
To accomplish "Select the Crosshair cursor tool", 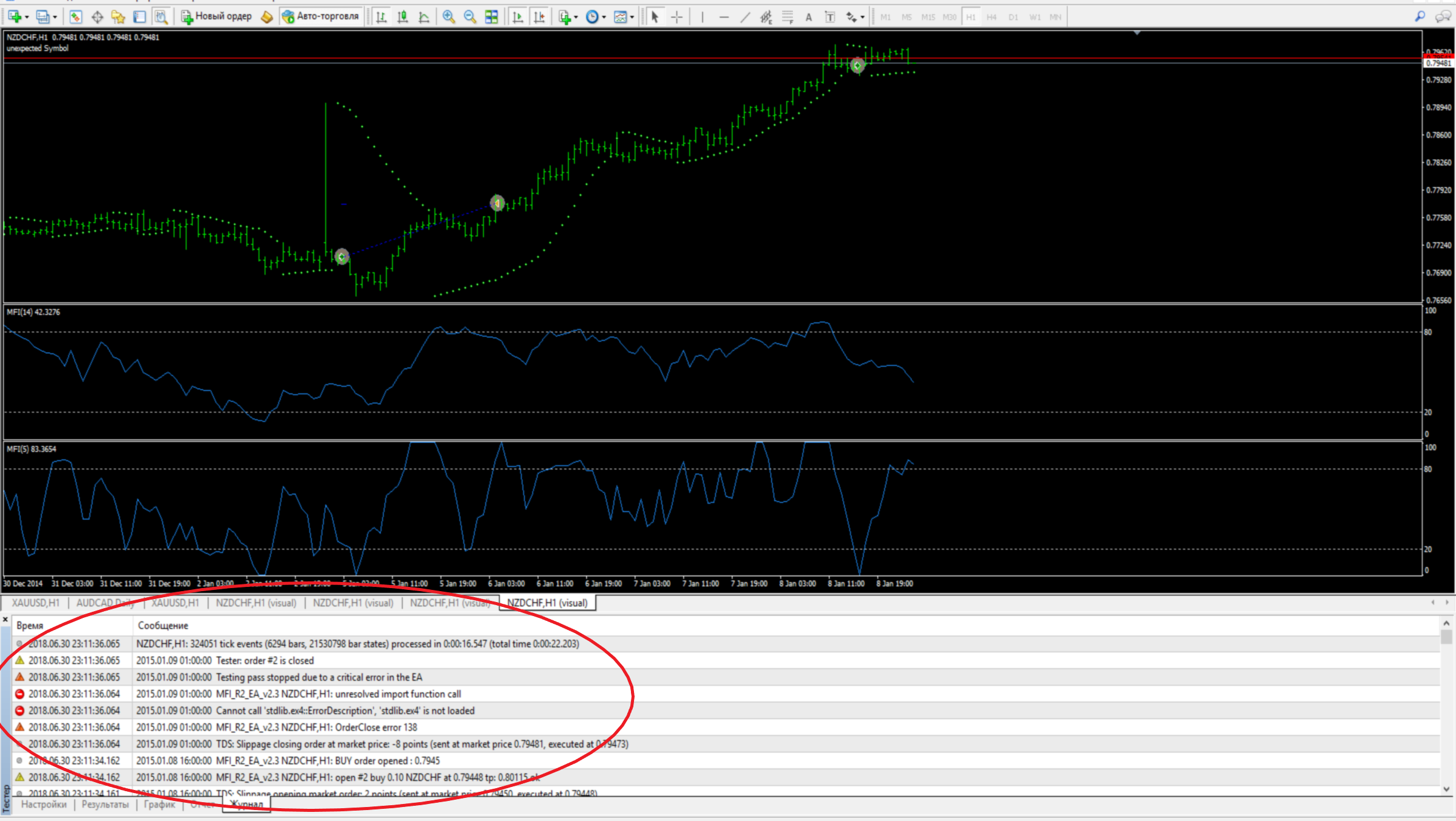I will tap(677, 17).
